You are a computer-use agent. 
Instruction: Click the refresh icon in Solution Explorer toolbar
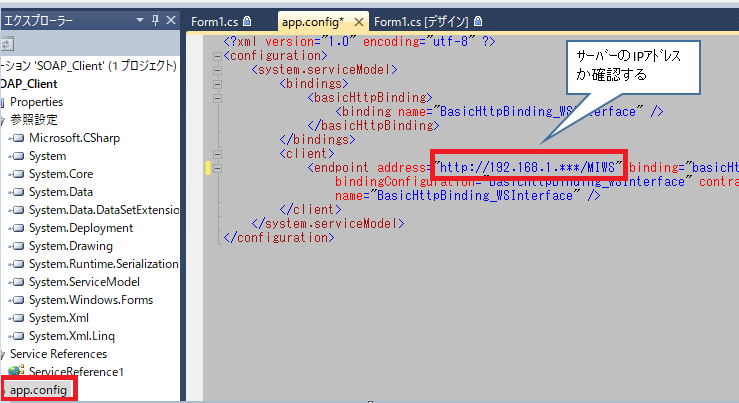[5, 43]
